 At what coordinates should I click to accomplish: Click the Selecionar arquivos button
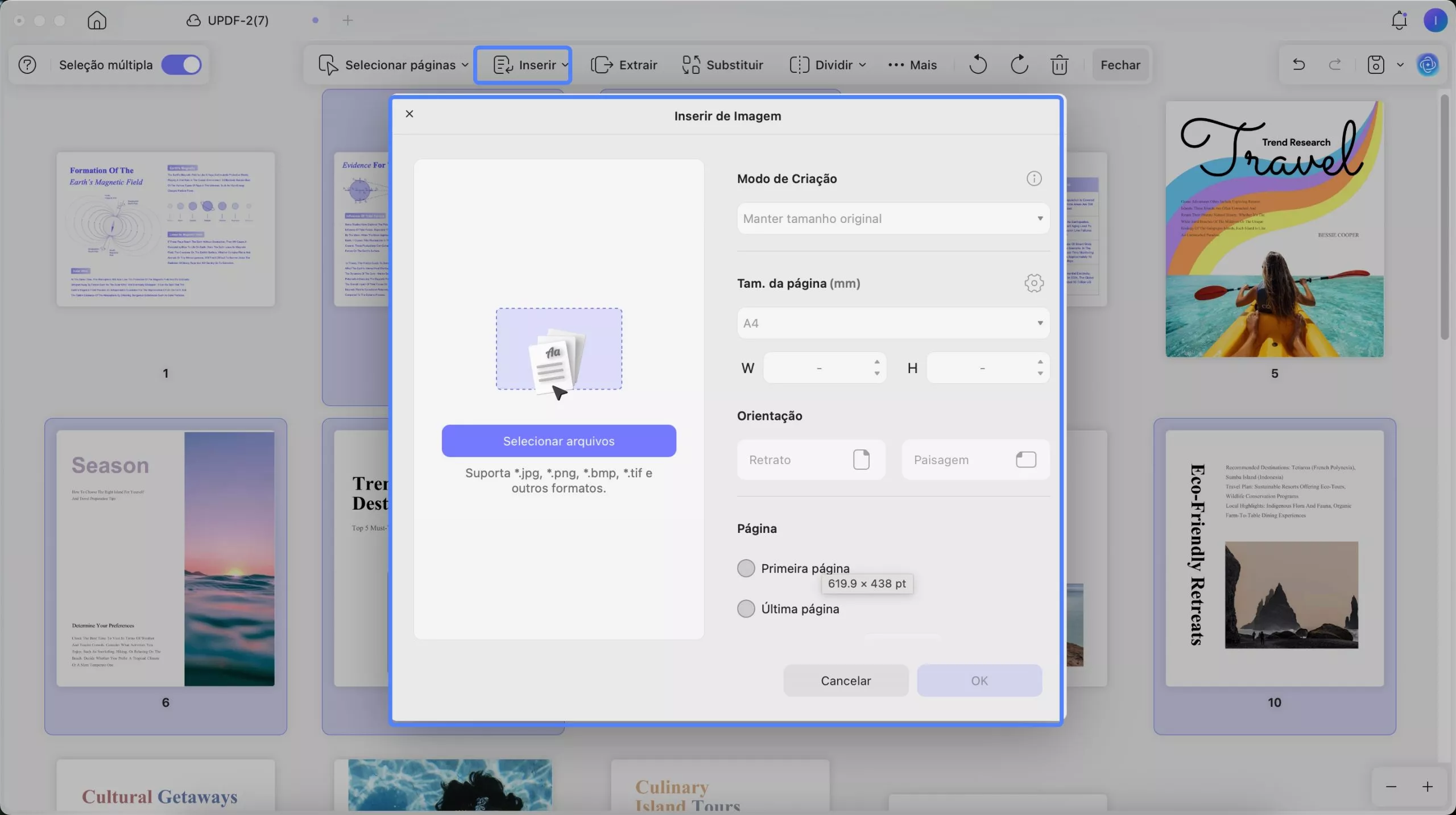click(x=559, y=441)
